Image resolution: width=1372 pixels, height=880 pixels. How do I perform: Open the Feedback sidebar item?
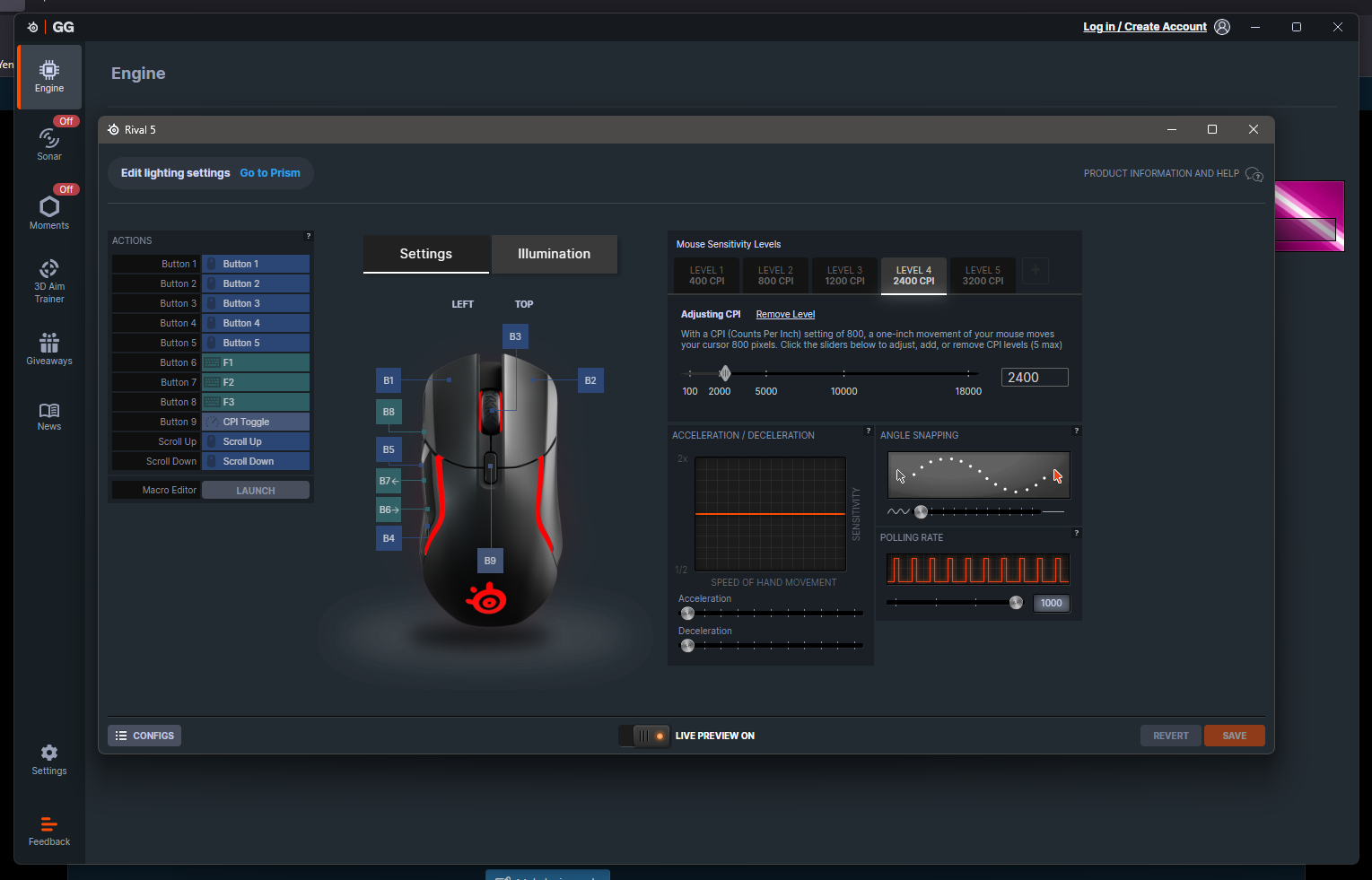[x=49, y=831]
